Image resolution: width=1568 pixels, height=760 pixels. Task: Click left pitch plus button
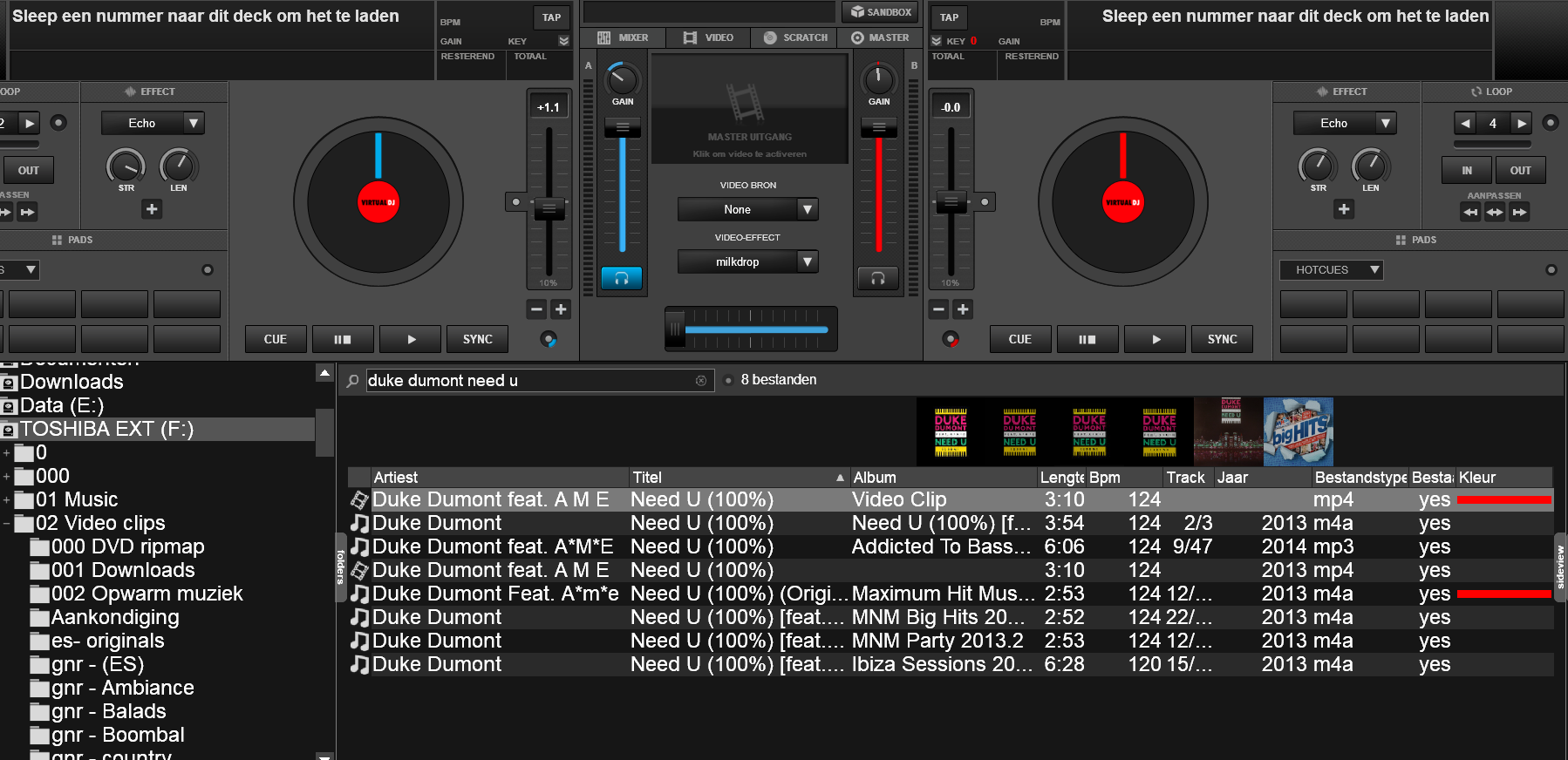[x=561, y=309]
